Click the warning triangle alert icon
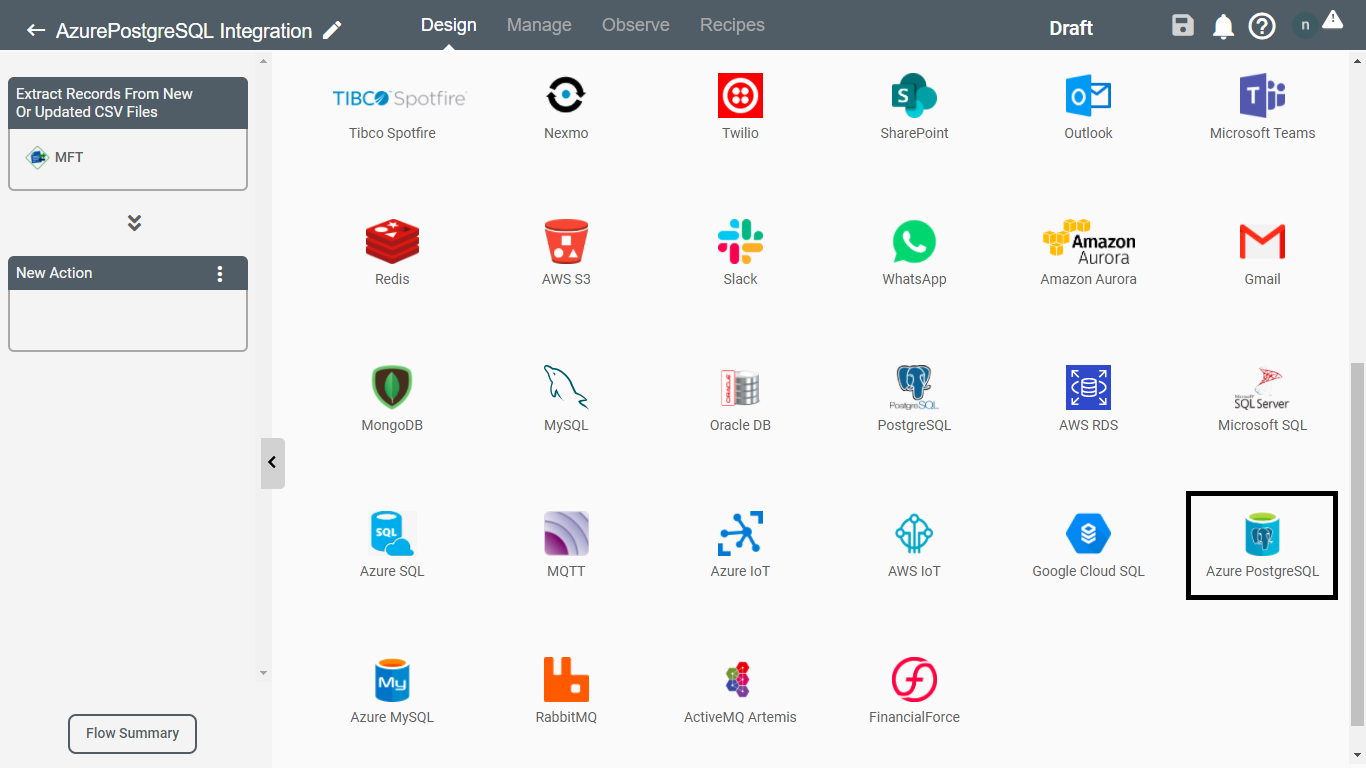This screenshot has height=768, width=1366. (1332, 19)
